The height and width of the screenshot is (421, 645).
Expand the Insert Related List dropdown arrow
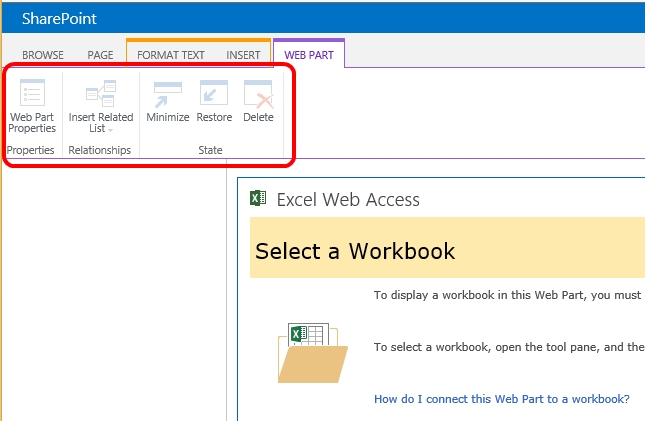pos(110,130)
